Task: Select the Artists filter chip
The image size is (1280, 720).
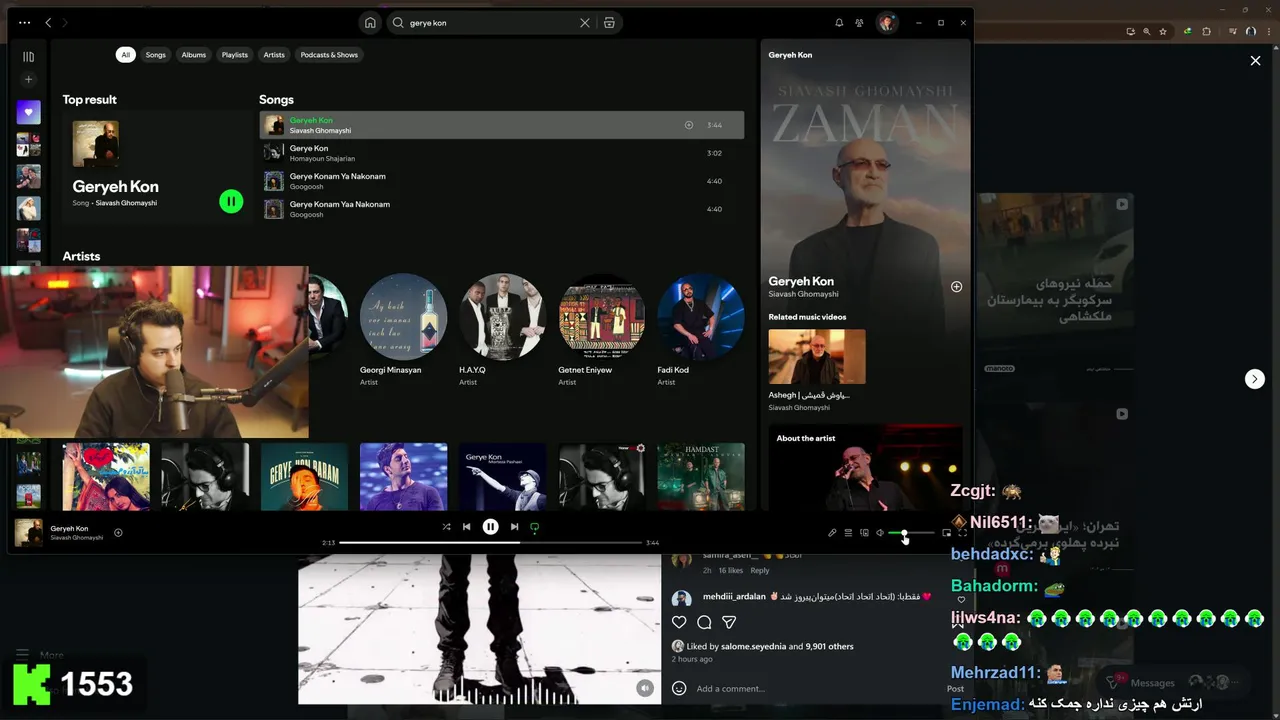Action: coord(274,55)
